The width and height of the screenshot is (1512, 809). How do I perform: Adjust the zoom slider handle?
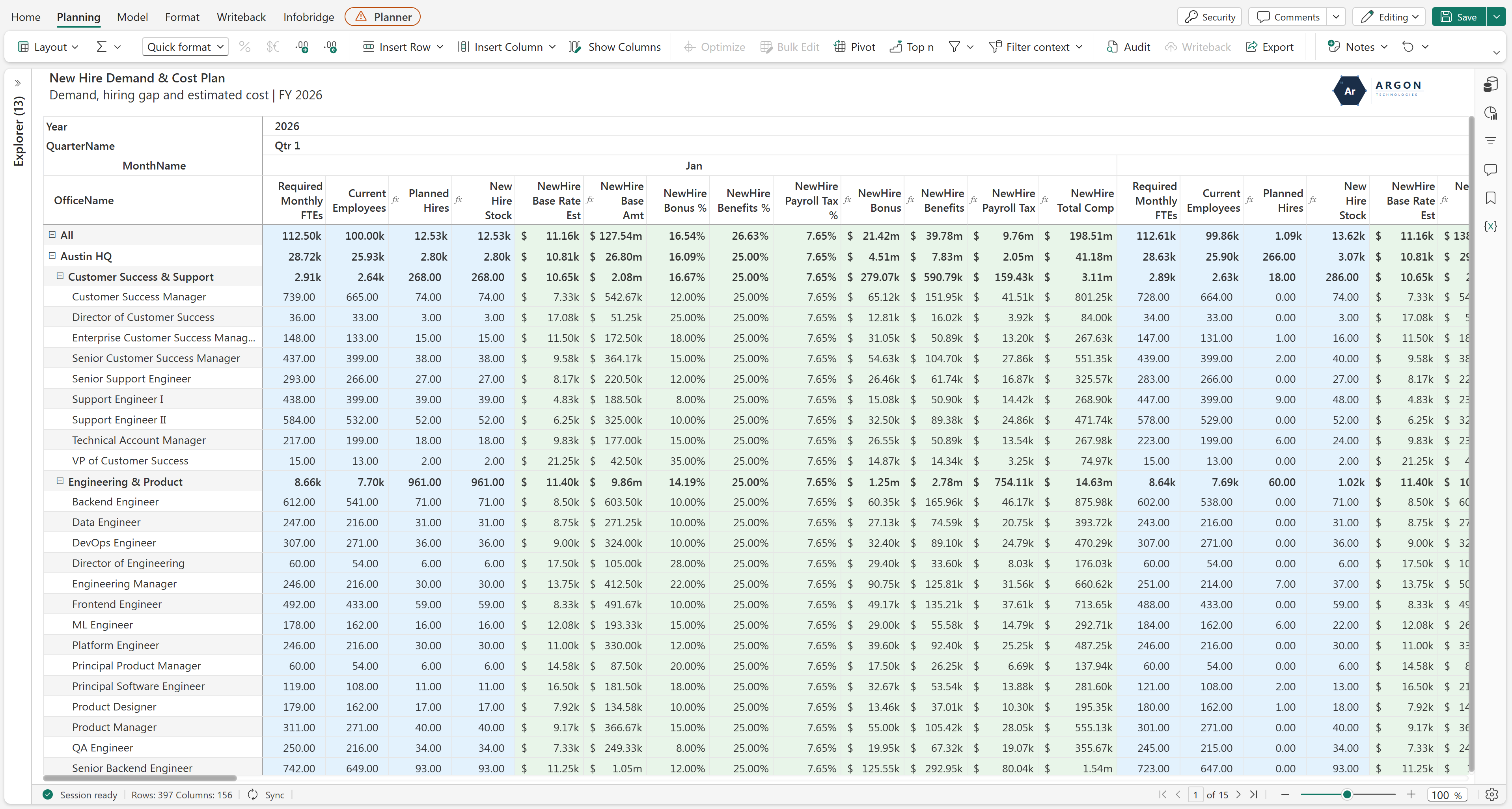point(1347,794)
